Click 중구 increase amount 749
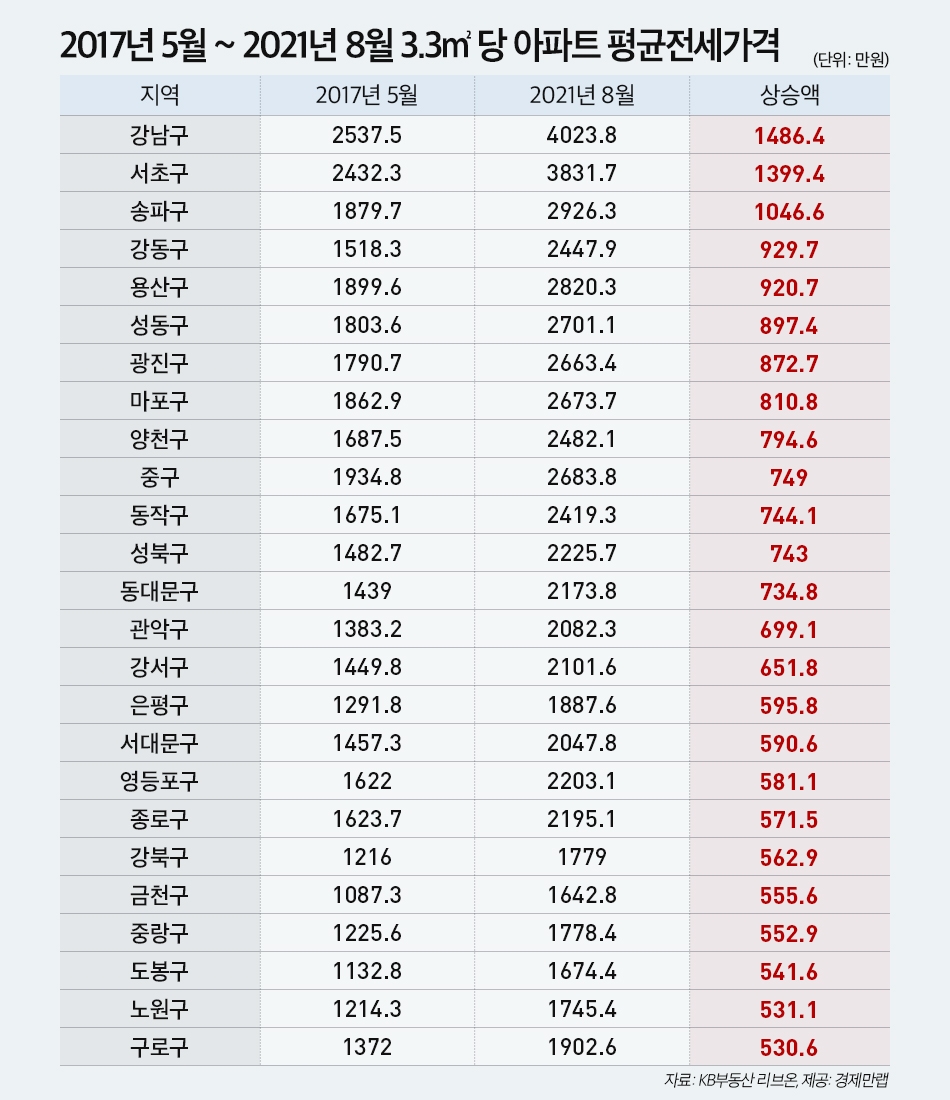This screenshot has height=1100, width=950. [789, 477]
